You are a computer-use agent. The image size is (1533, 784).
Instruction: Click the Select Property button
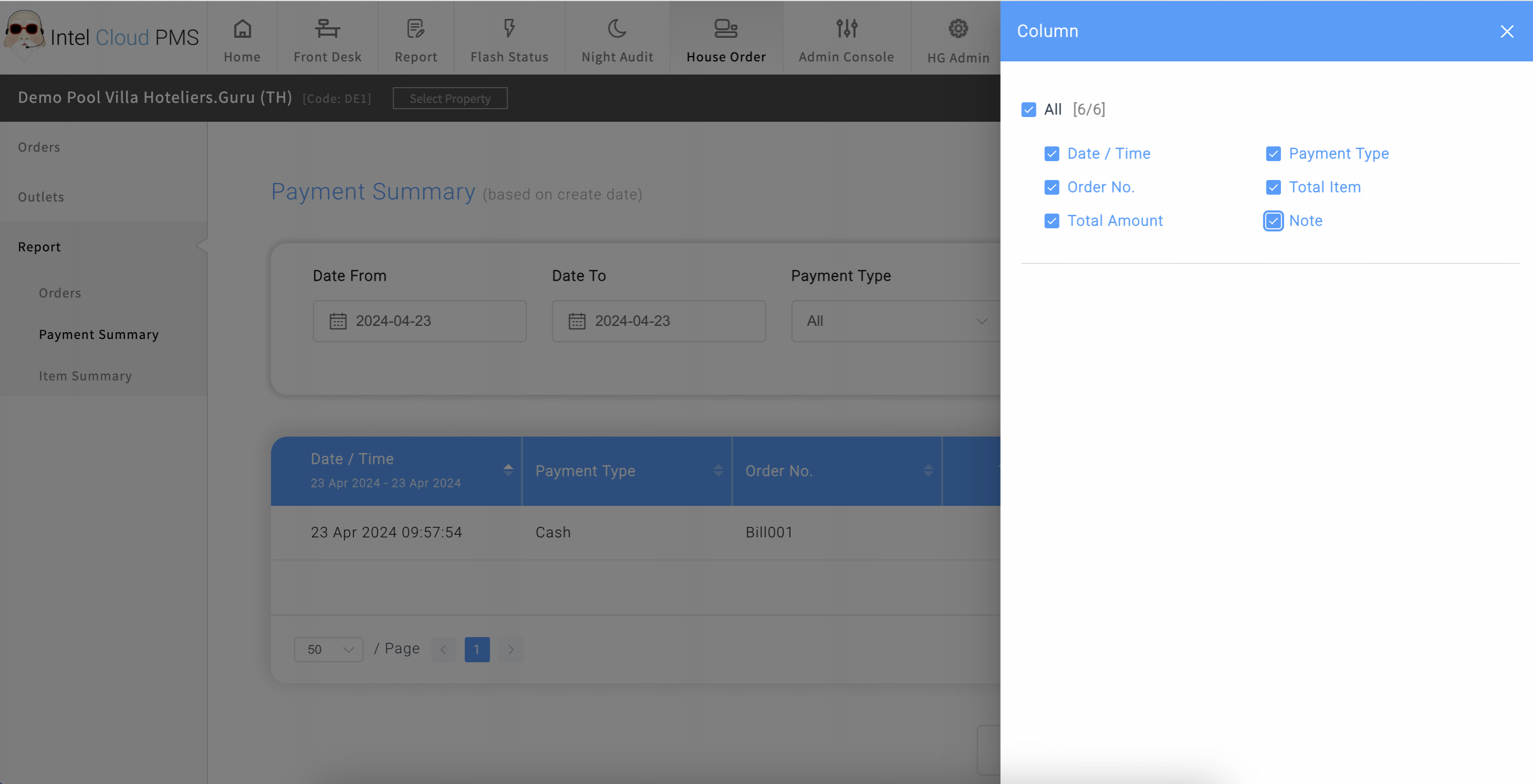click(x=450, y=99)
